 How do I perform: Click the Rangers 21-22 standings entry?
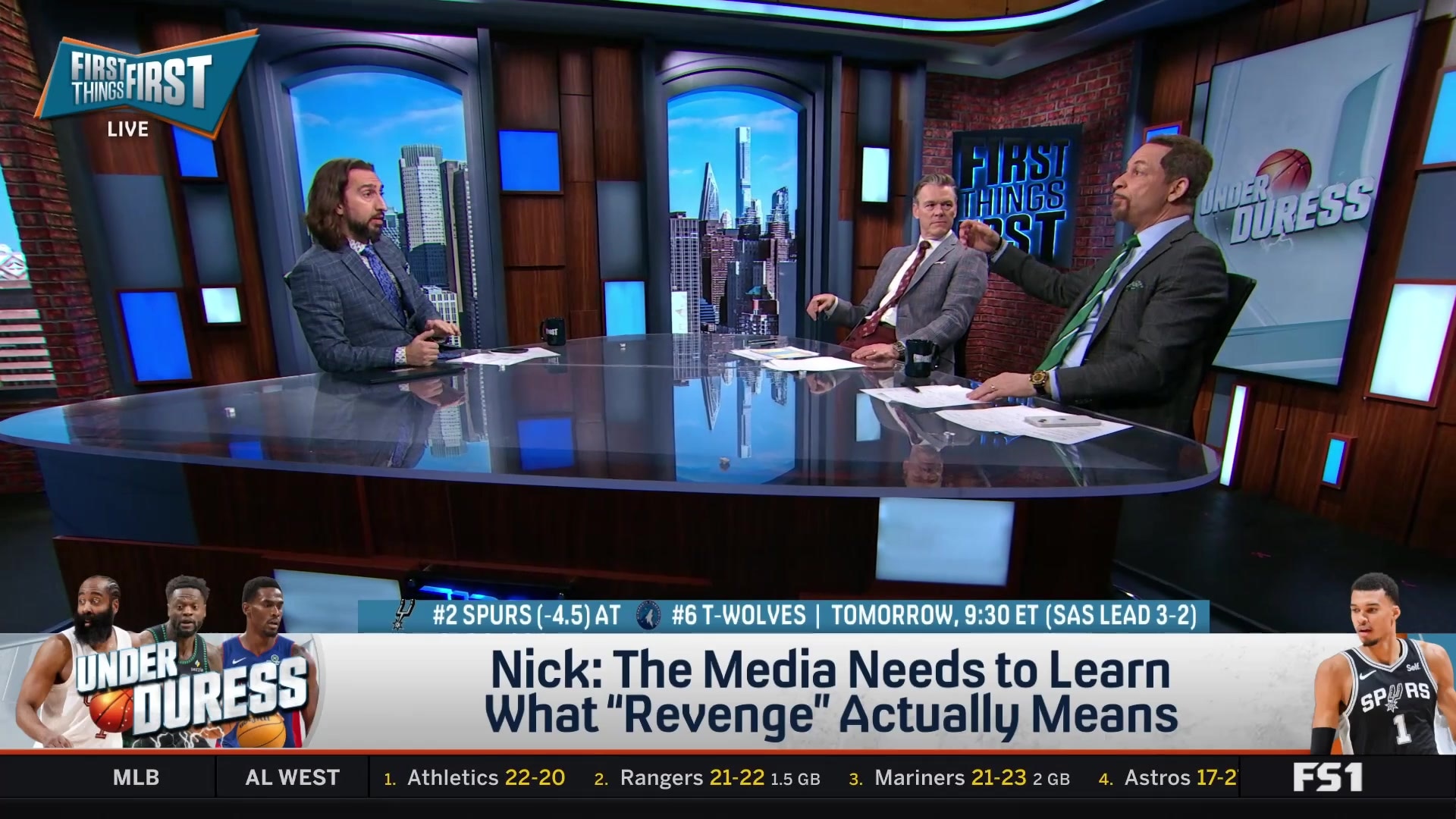708,777
